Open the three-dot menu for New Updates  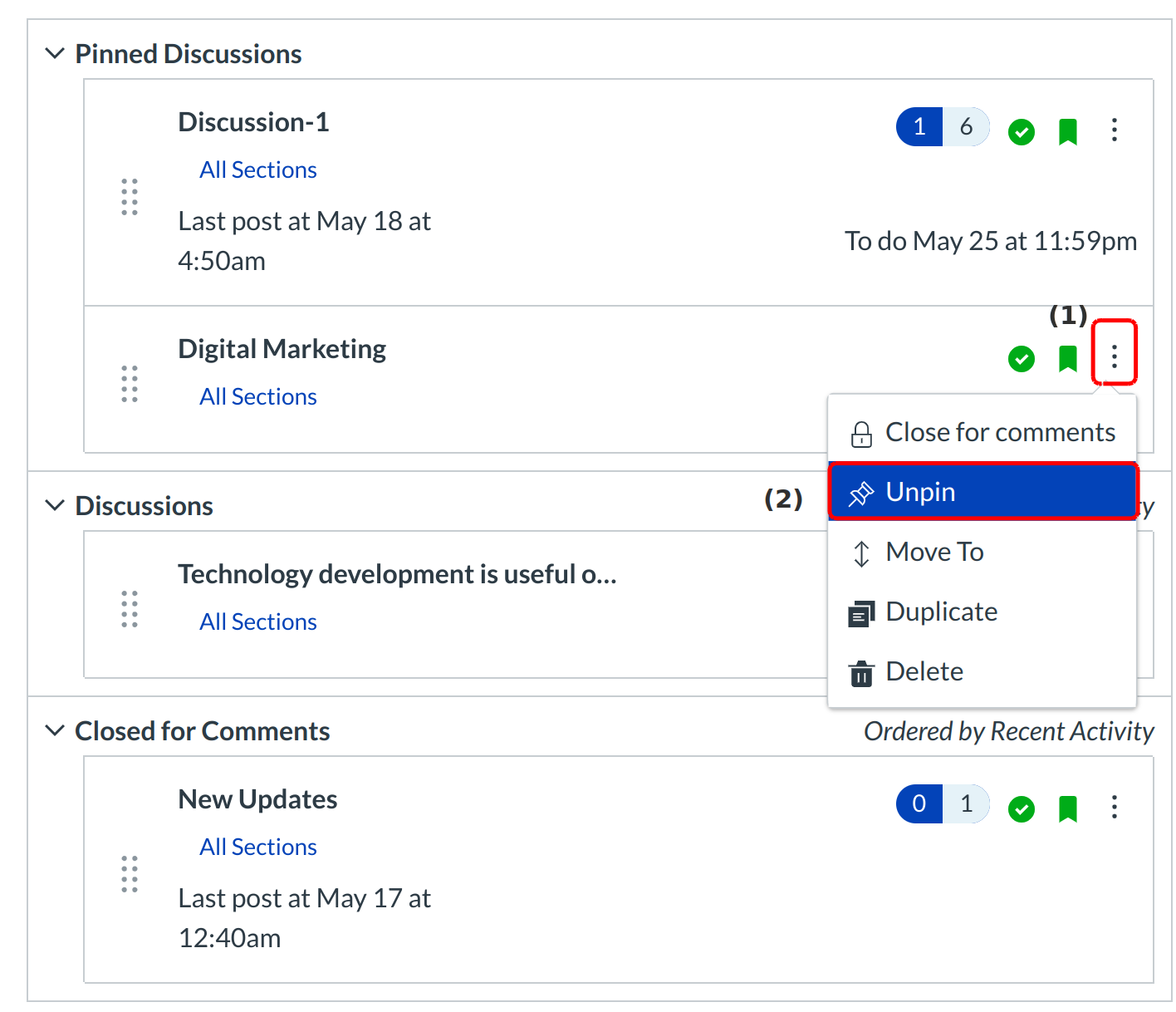1115,807
